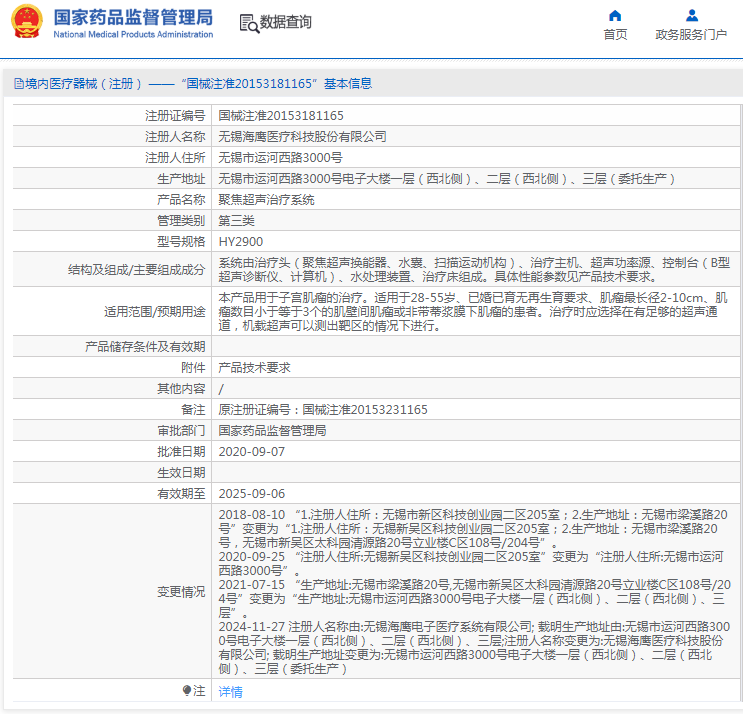Click the national emblem logo
The height and width of the screenshot is (714, 743).
tap(27, 22)
